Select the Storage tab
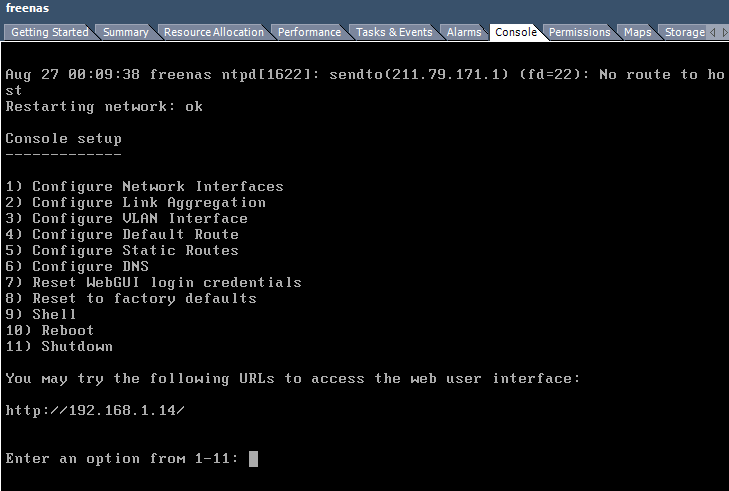The height and width of the screenshot is (491, 729). click(x=684, y=32)
